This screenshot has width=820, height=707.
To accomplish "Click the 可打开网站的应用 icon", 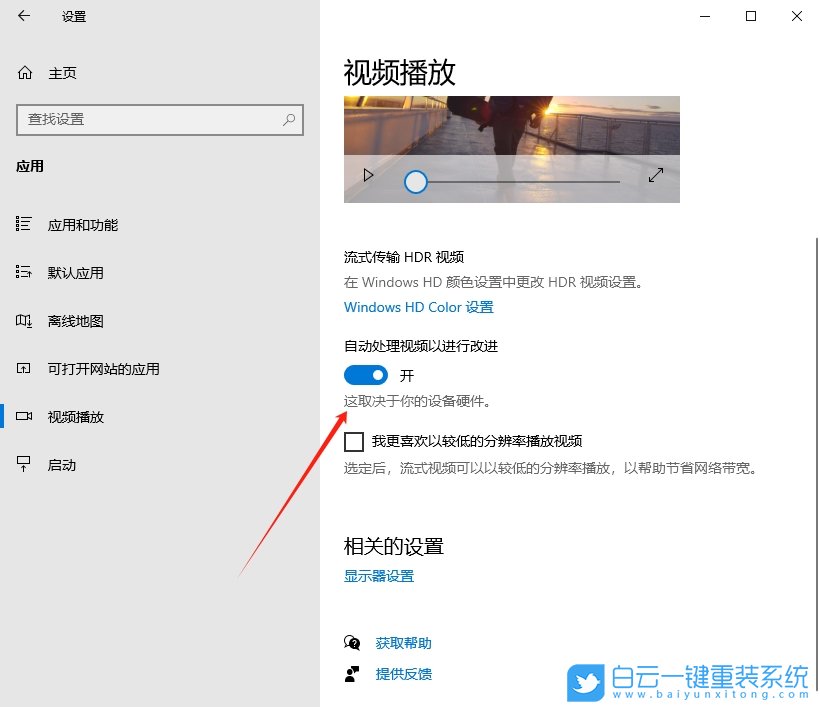I will tap(21, 368).
